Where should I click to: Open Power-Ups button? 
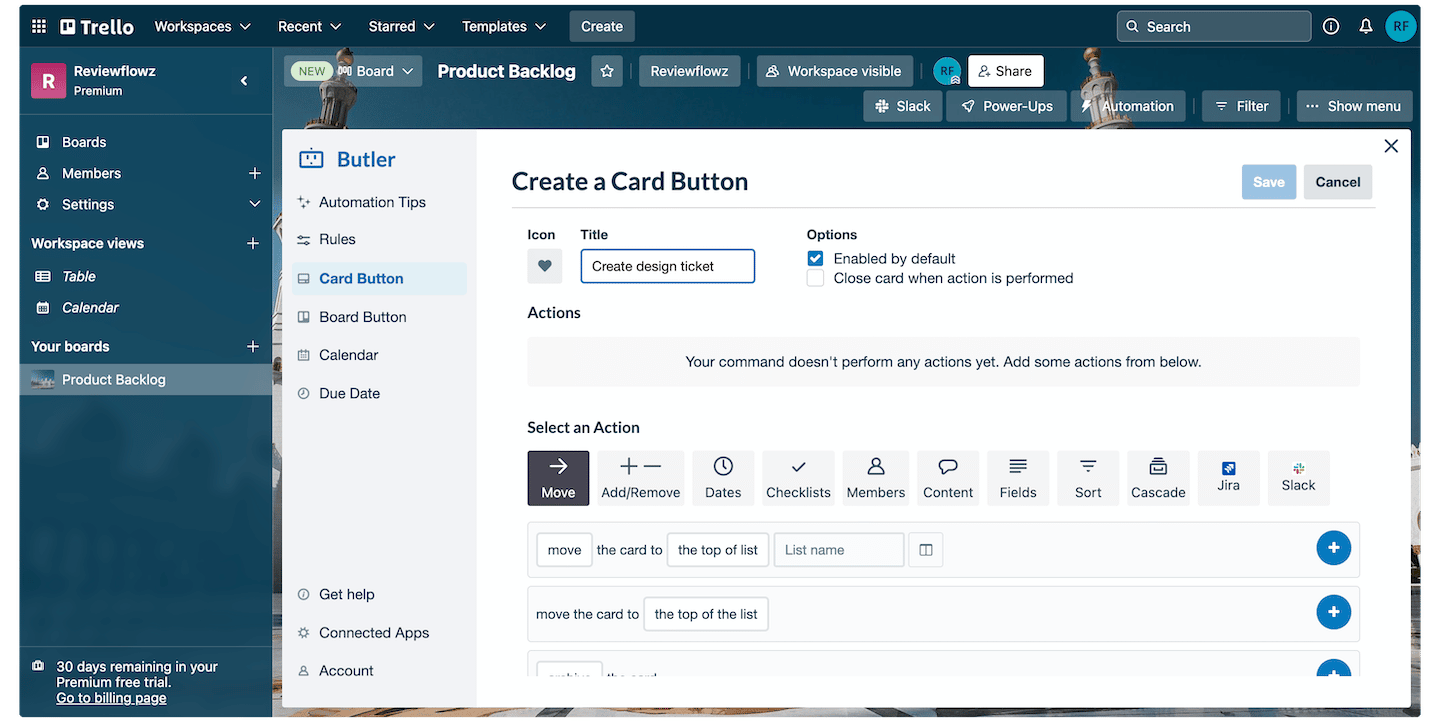[1006, 106]
